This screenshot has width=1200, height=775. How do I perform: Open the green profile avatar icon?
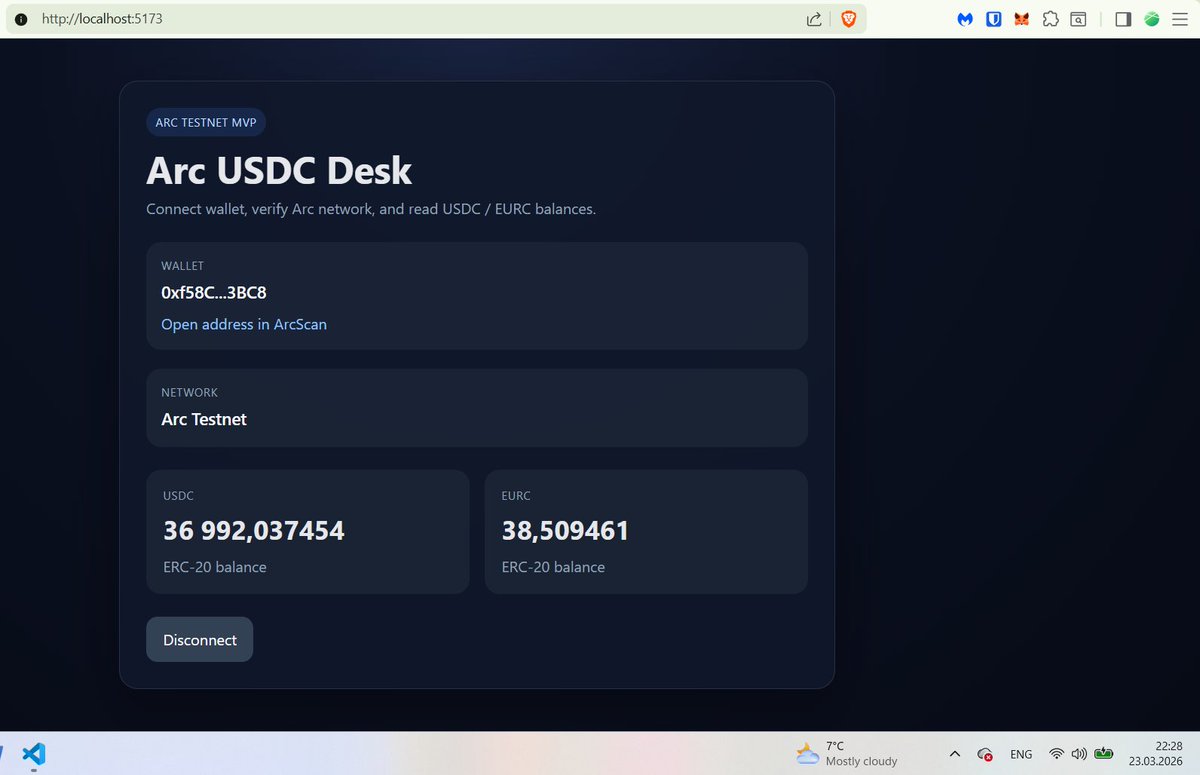(x=1152, y=19)
